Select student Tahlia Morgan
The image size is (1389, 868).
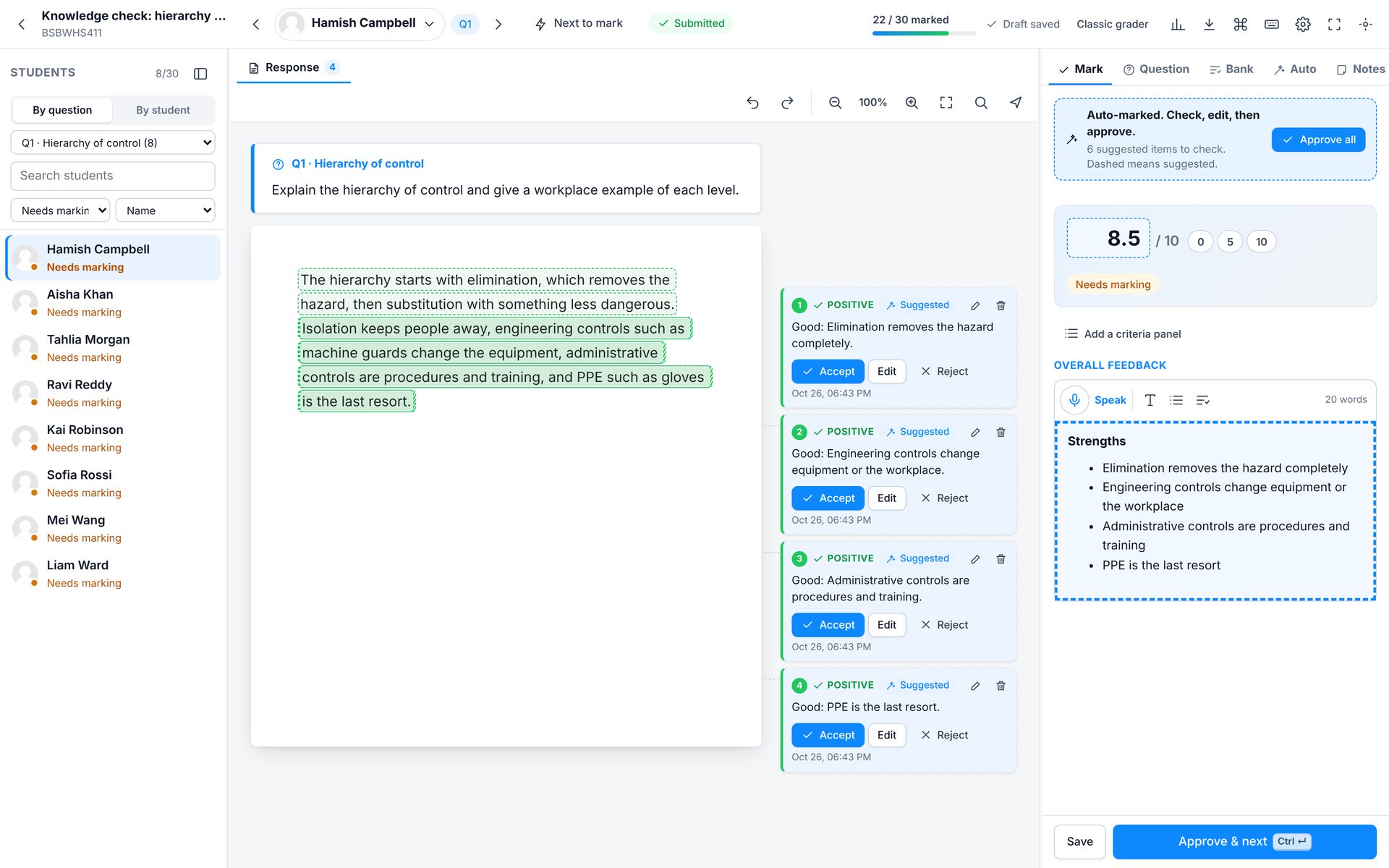coord(113,348)
